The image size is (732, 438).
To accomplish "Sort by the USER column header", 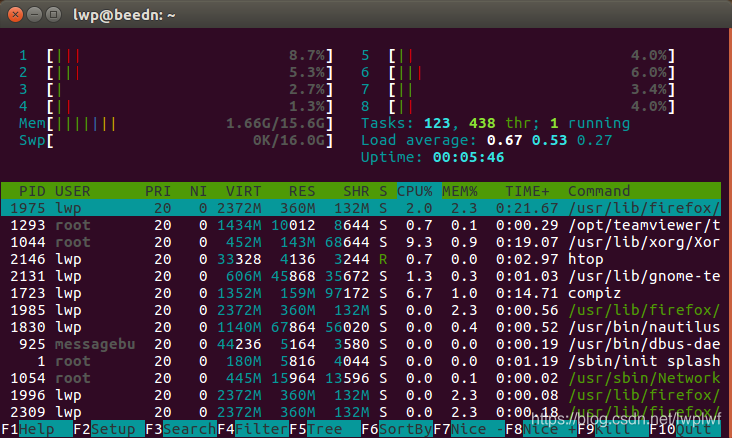I will click(x=72, y=191).
